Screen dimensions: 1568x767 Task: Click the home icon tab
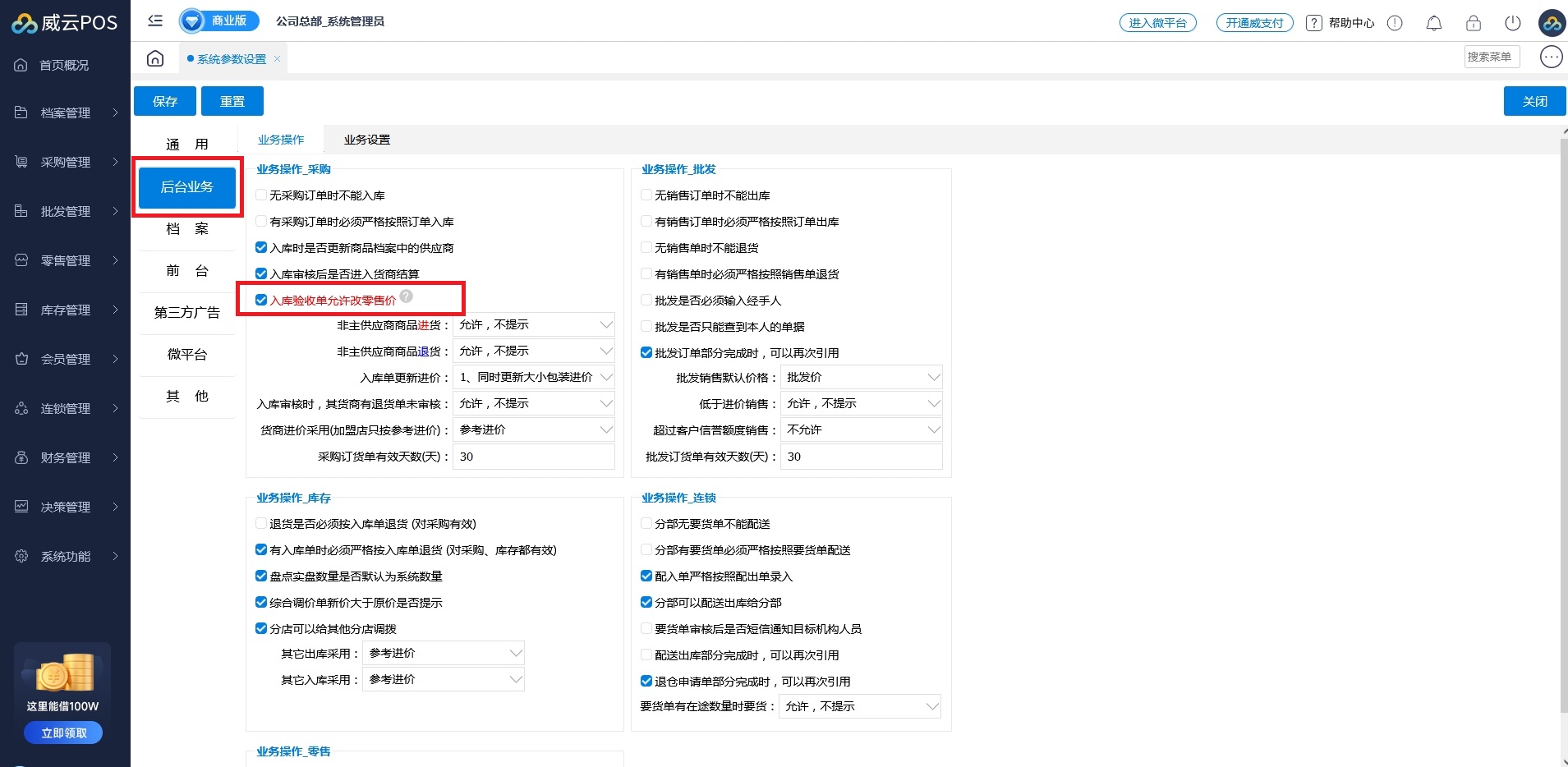(x=155, y=58)
